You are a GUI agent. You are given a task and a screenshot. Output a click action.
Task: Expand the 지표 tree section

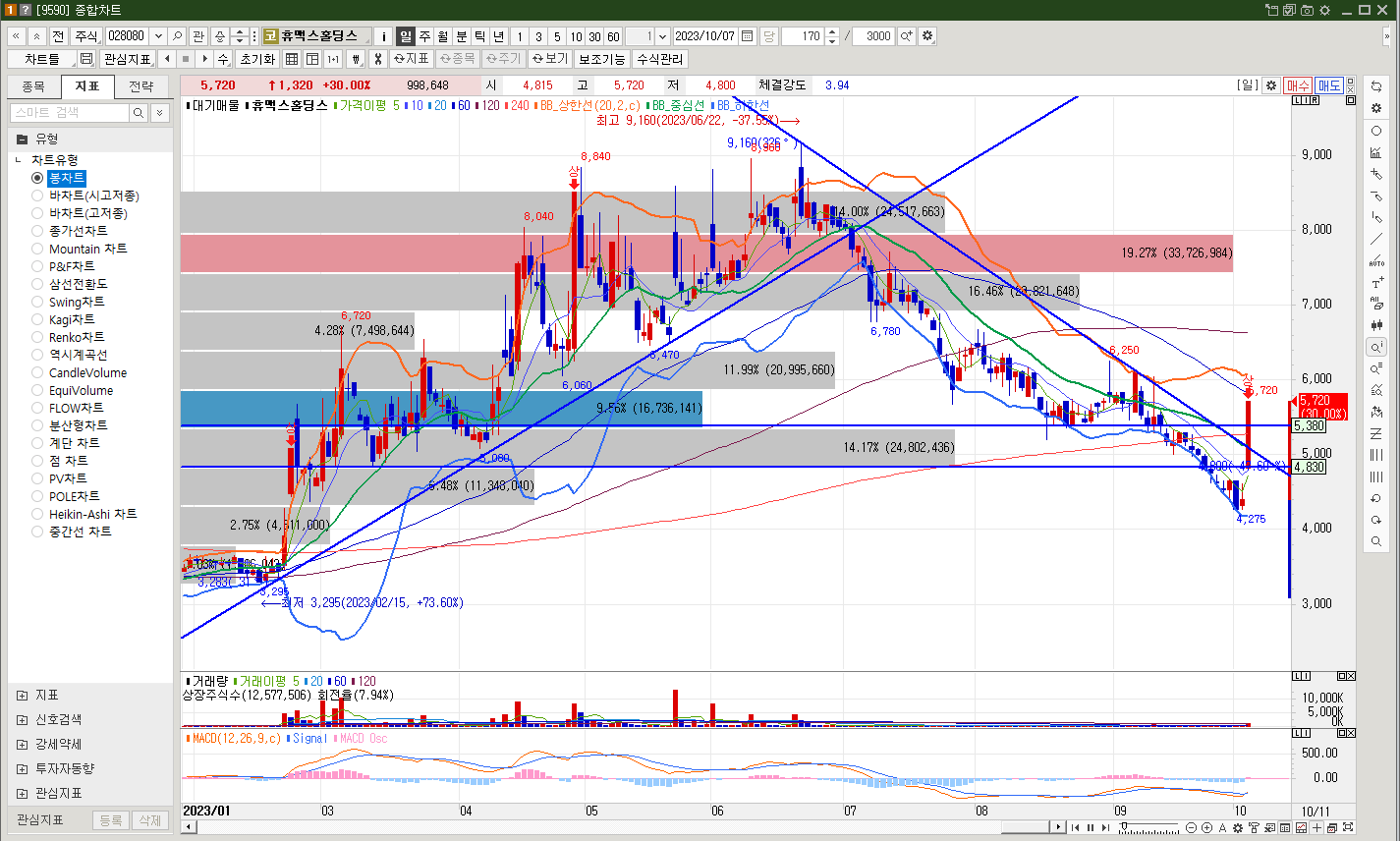point(22,695)
